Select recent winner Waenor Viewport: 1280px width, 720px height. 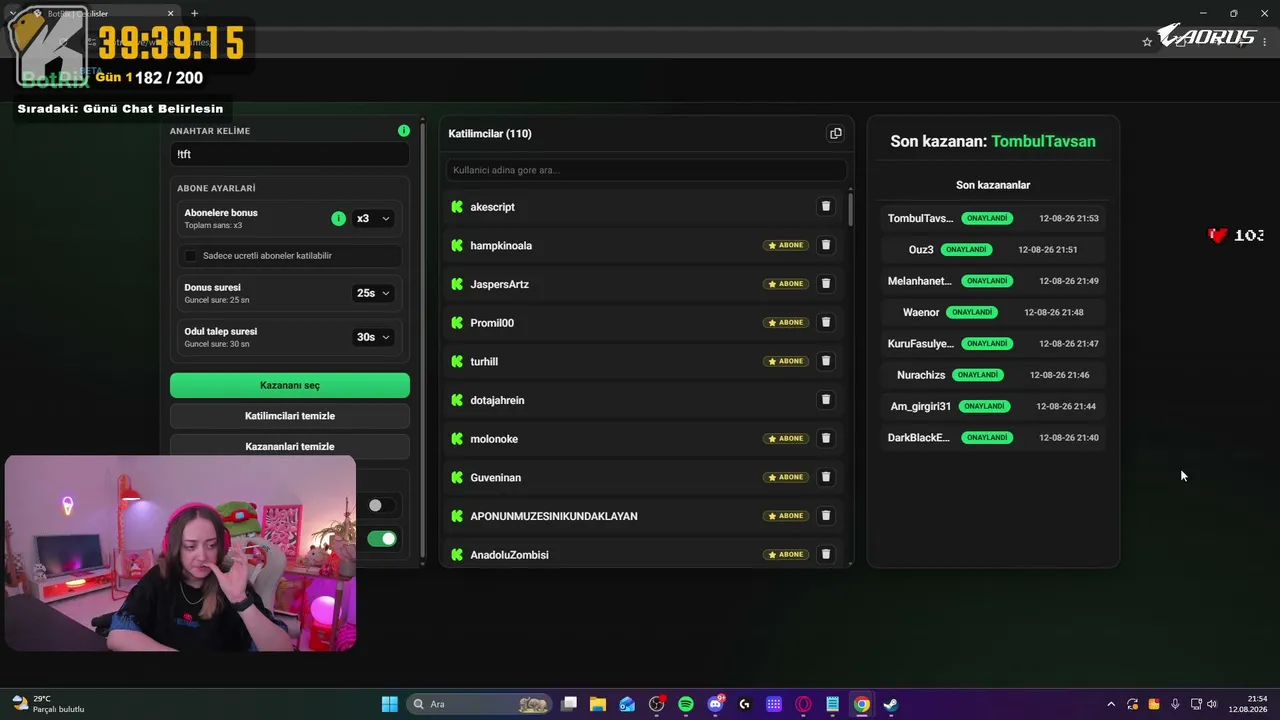[921, 312]
